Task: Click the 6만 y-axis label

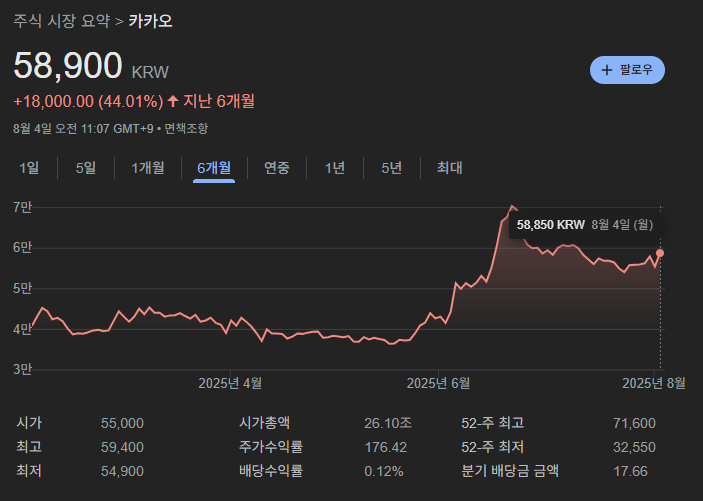Action: tap(22, 248)
